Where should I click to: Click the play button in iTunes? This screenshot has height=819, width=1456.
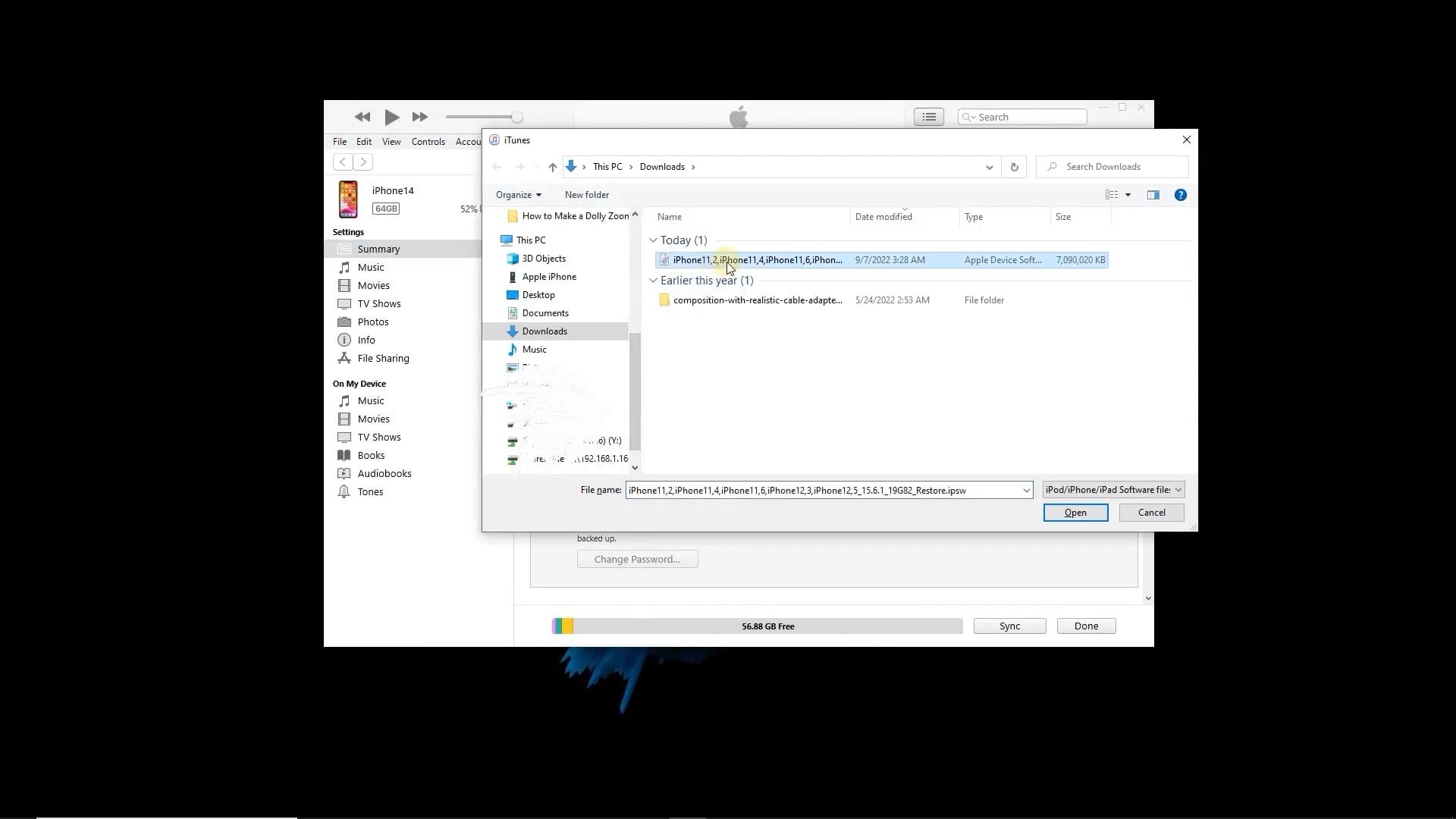point(391,117)
